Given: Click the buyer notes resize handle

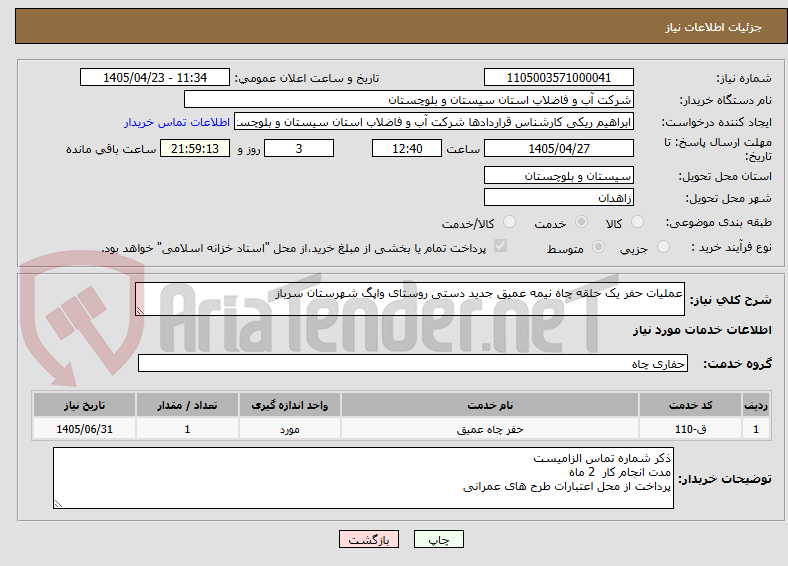Looking at the screenshot, I should pos(58,503).
